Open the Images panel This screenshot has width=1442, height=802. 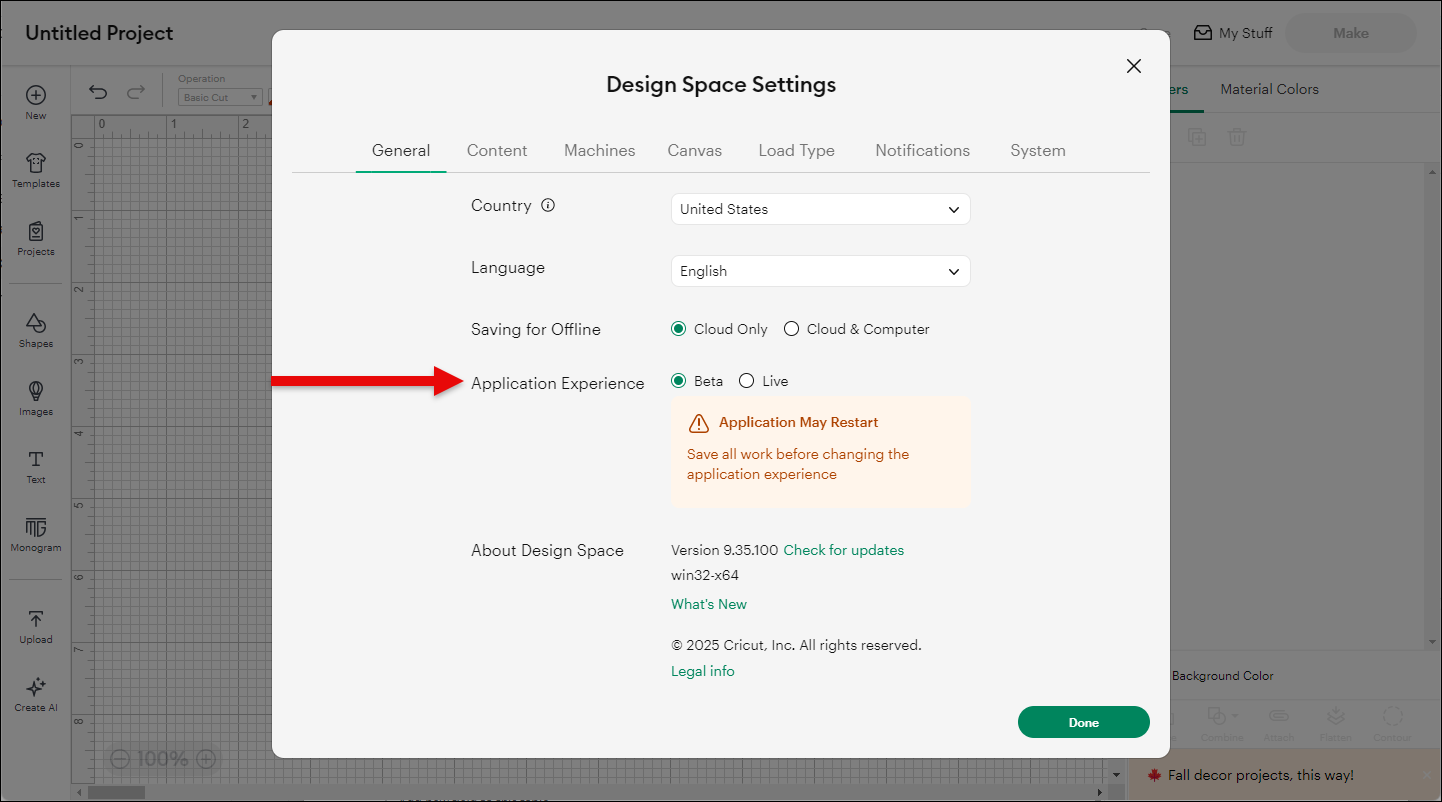35,395
